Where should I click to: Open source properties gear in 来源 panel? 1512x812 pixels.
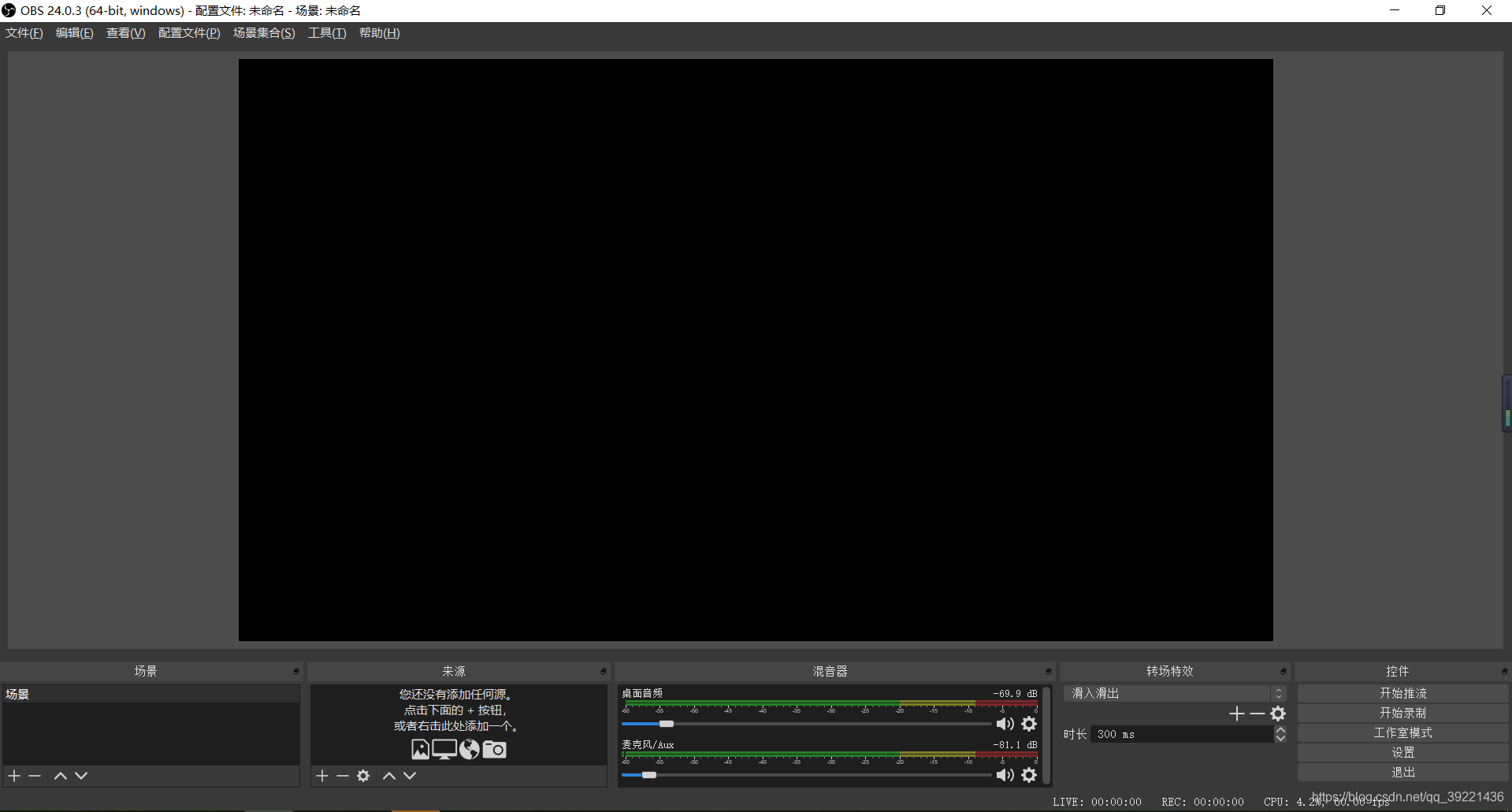click(363, 776)
